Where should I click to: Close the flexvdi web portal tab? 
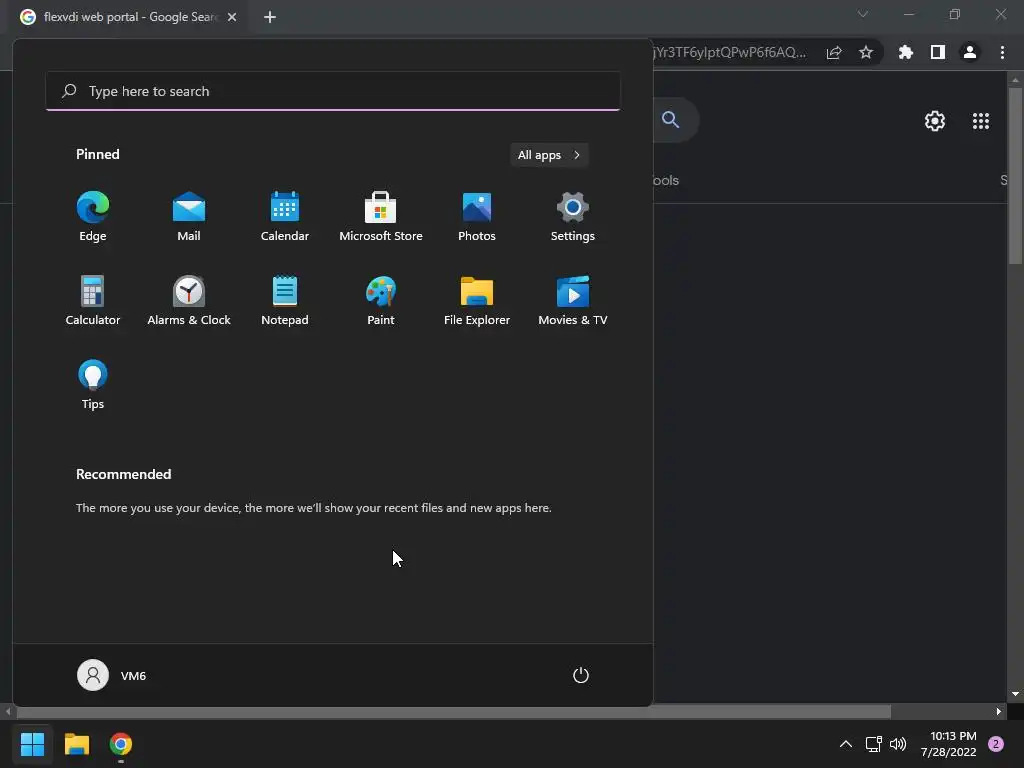(232, 17)
